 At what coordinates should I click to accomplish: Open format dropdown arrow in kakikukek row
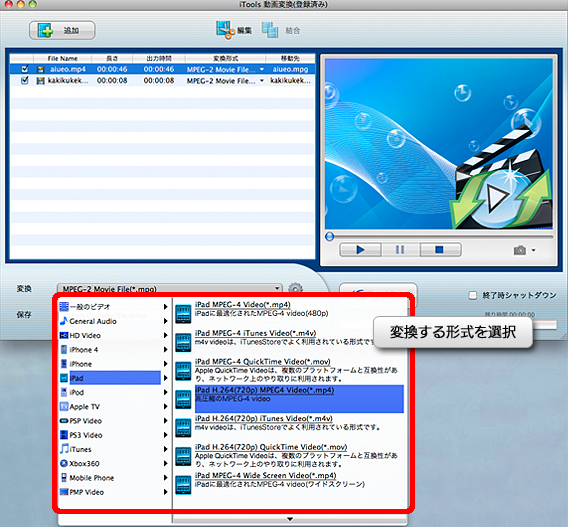pyautogui.click(x=262, y=80)
